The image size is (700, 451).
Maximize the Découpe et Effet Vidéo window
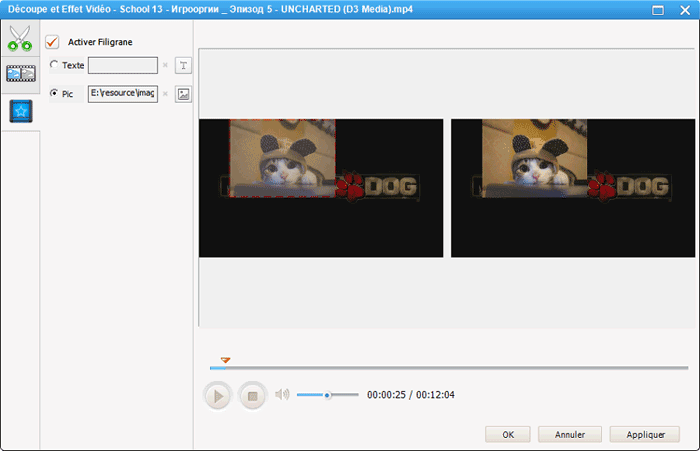(658, 10)
